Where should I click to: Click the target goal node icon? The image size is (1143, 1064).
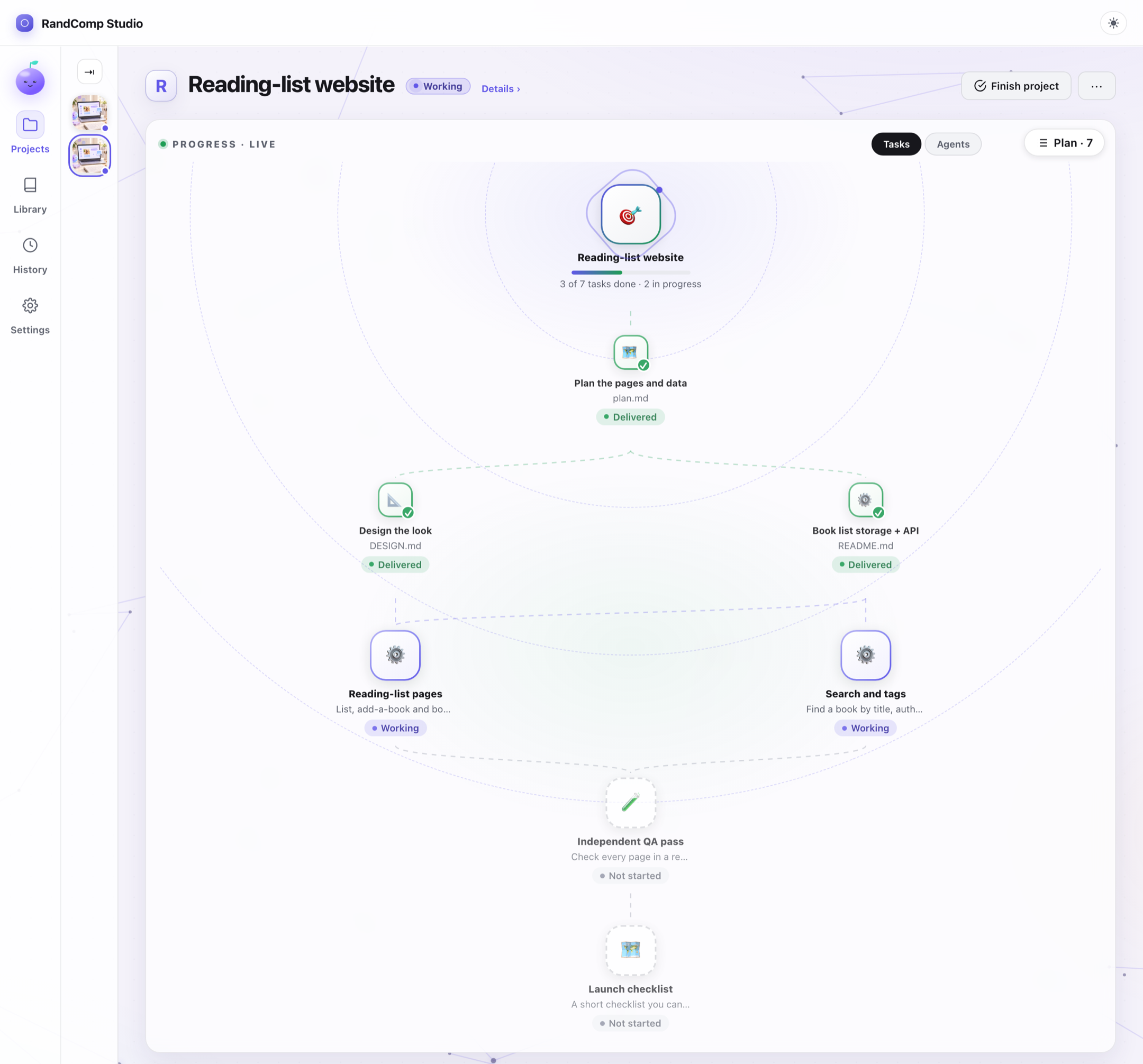pyautogui.click(x=631, y=214)
